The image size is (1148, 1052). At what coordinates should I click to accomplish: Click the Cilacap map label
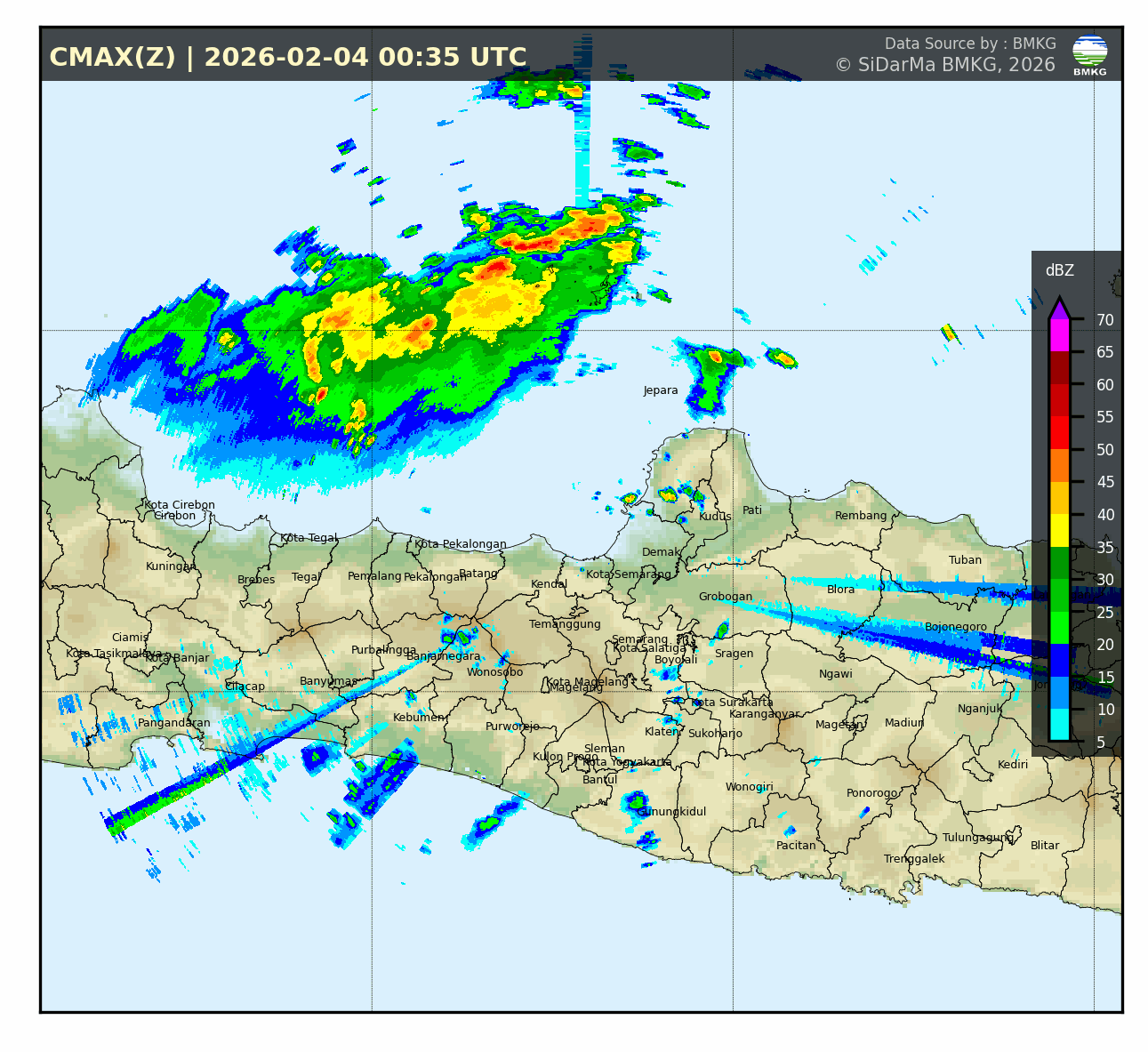pos(245,687)
